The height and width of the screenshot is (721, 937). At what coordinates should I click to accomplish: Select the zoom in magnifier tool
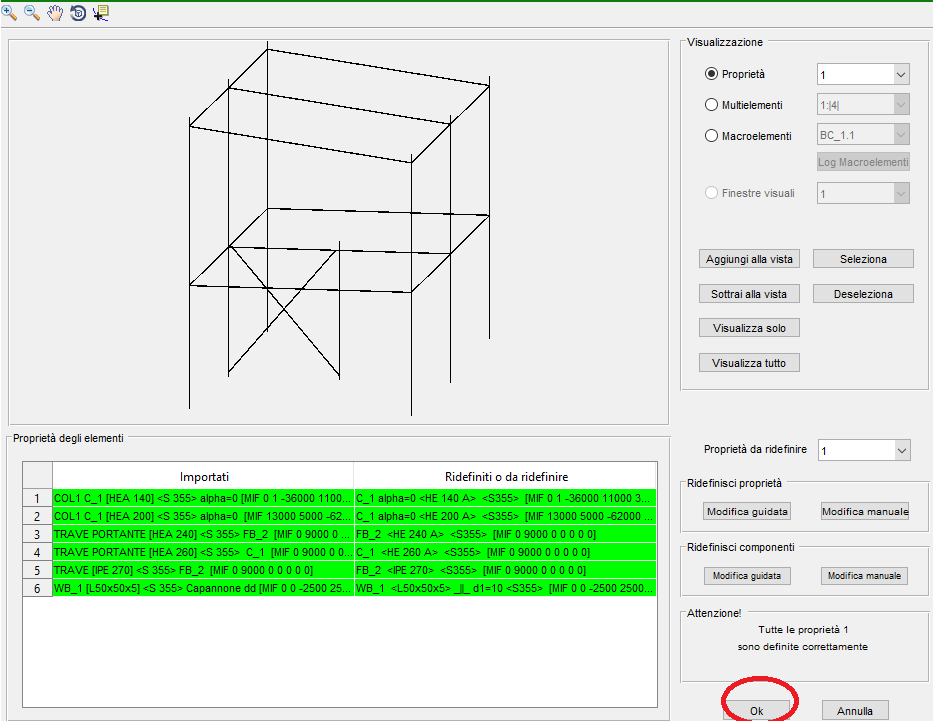(x=9, y=12)
